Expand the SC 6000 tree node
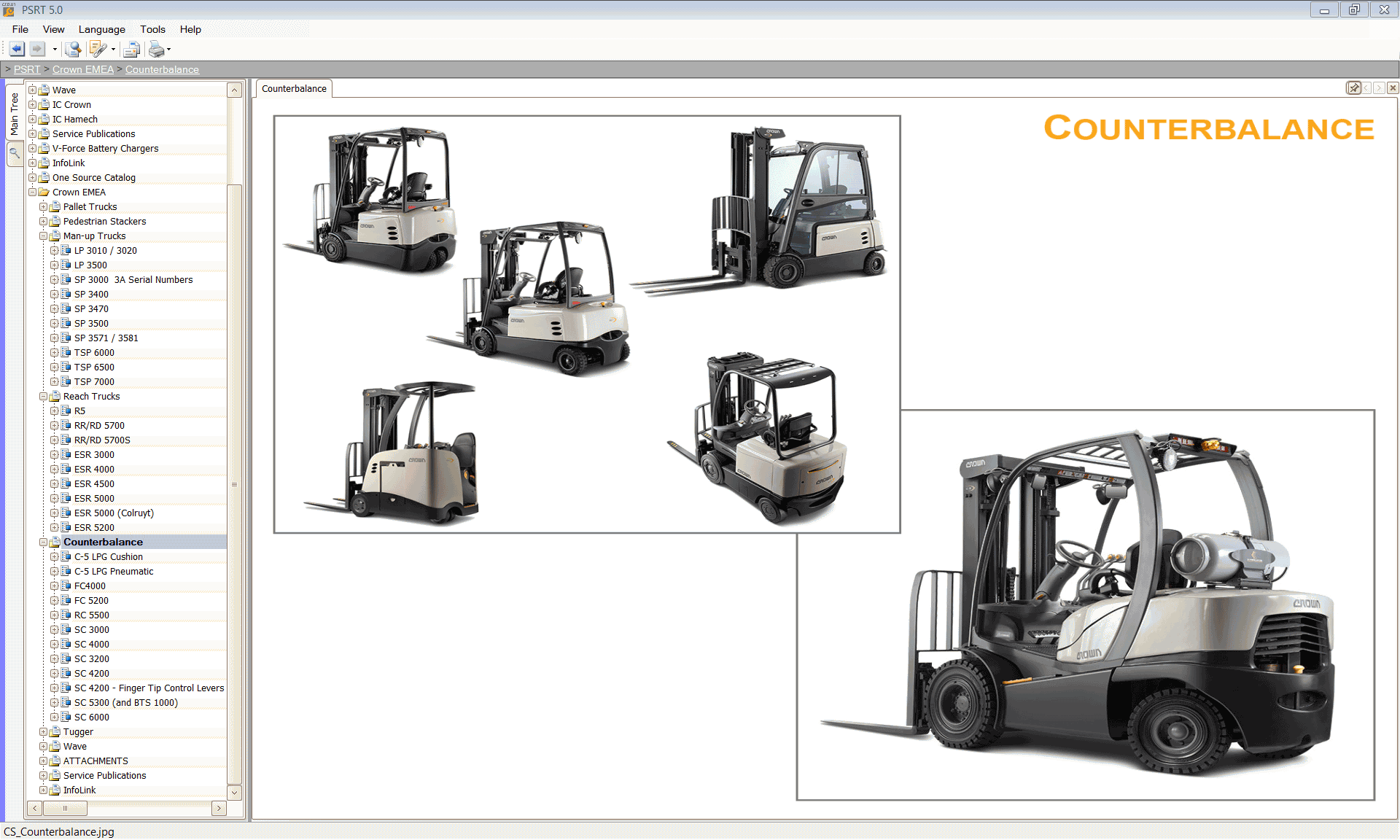The image size is (1400, 840). 54,717
